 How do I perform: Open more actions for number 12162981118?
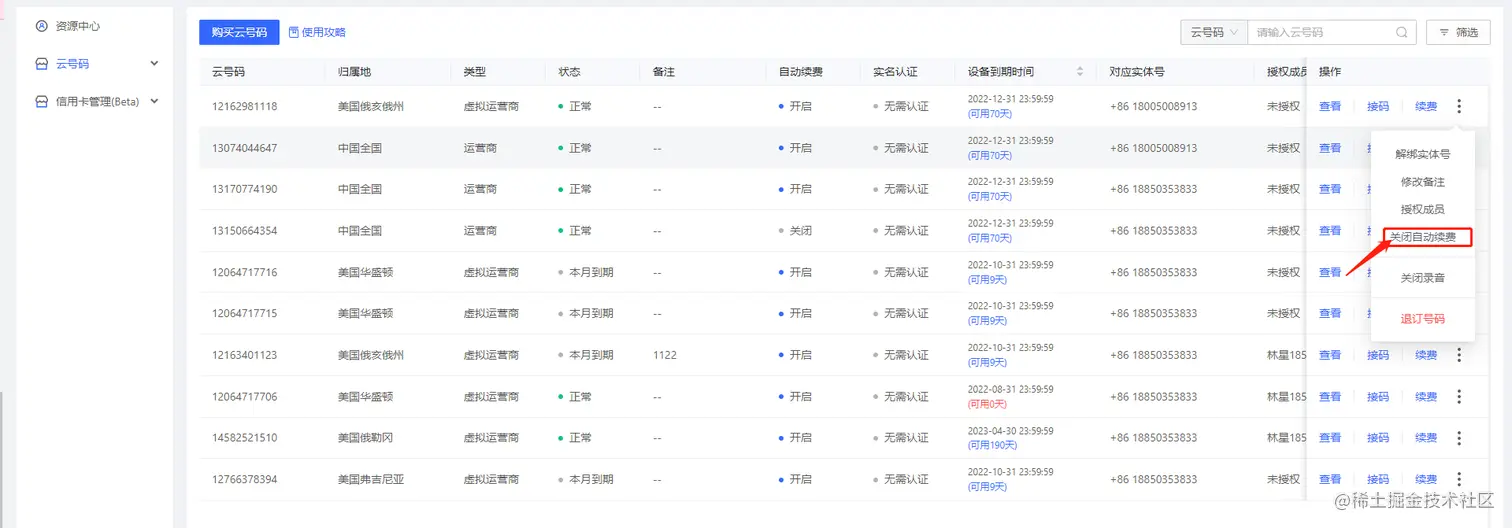coord(1459,106)
